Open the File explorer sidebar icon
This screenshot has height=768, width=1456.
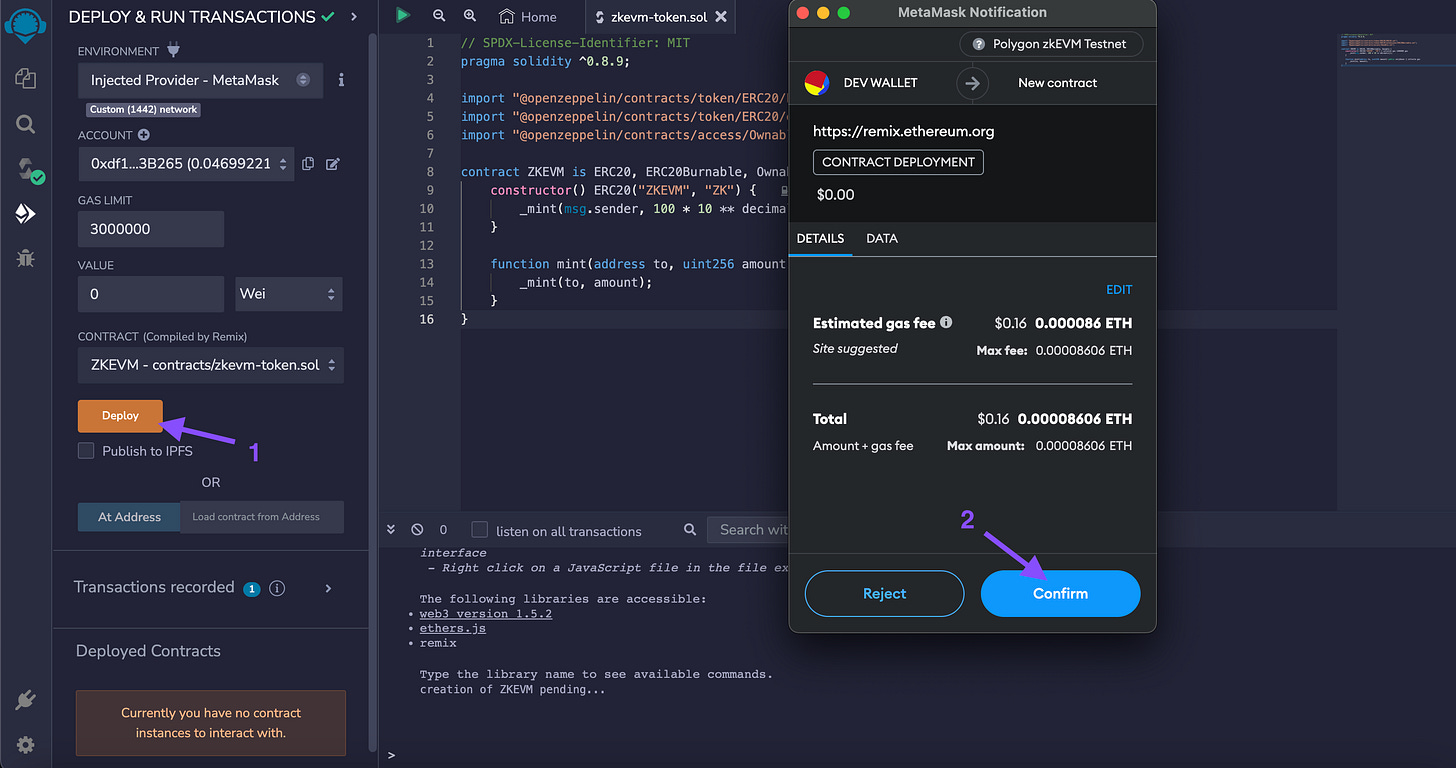(x=26, y=79)
